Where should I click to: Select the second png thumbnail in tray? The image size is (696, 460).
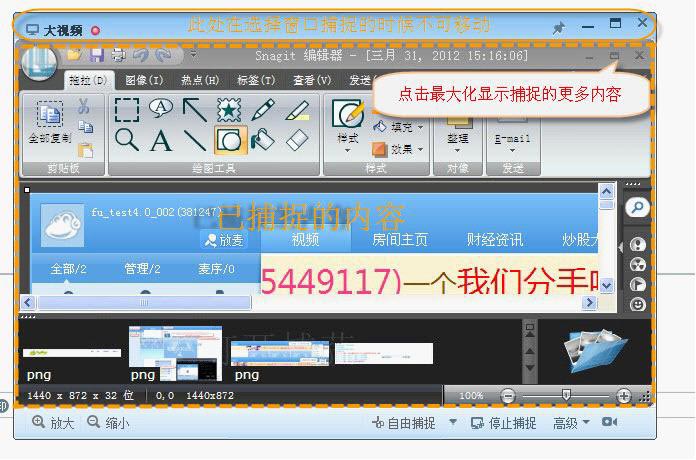click(x=175, y=354)
